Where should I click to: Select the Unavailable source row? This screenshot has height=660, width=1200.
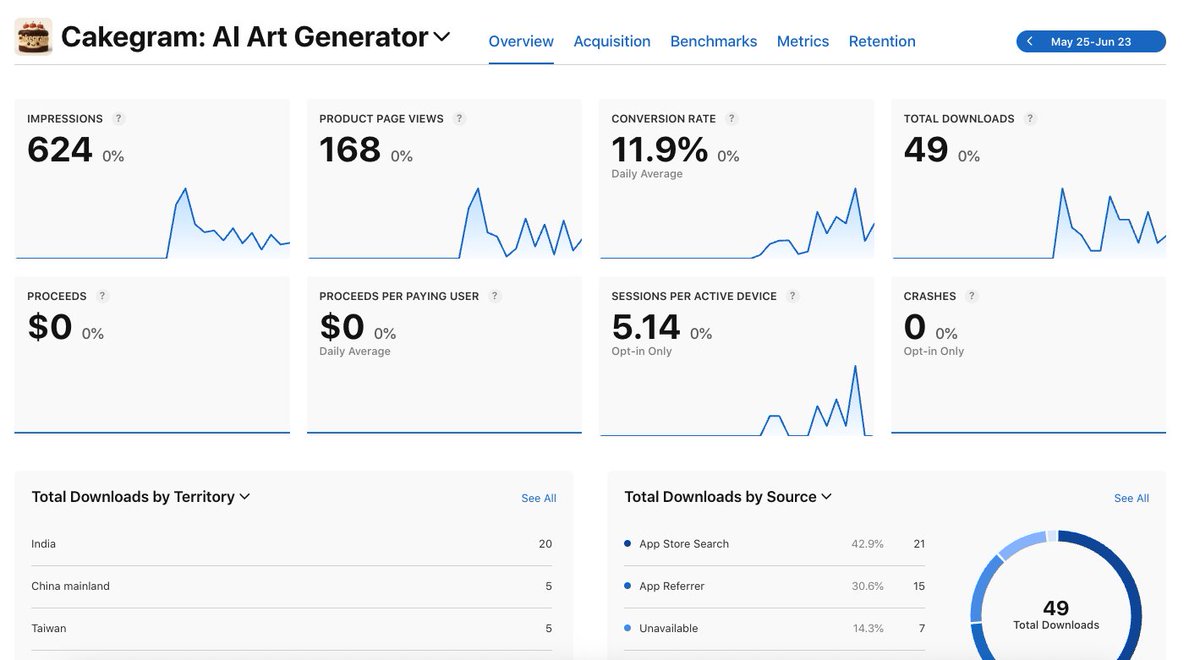click(774, 628)
